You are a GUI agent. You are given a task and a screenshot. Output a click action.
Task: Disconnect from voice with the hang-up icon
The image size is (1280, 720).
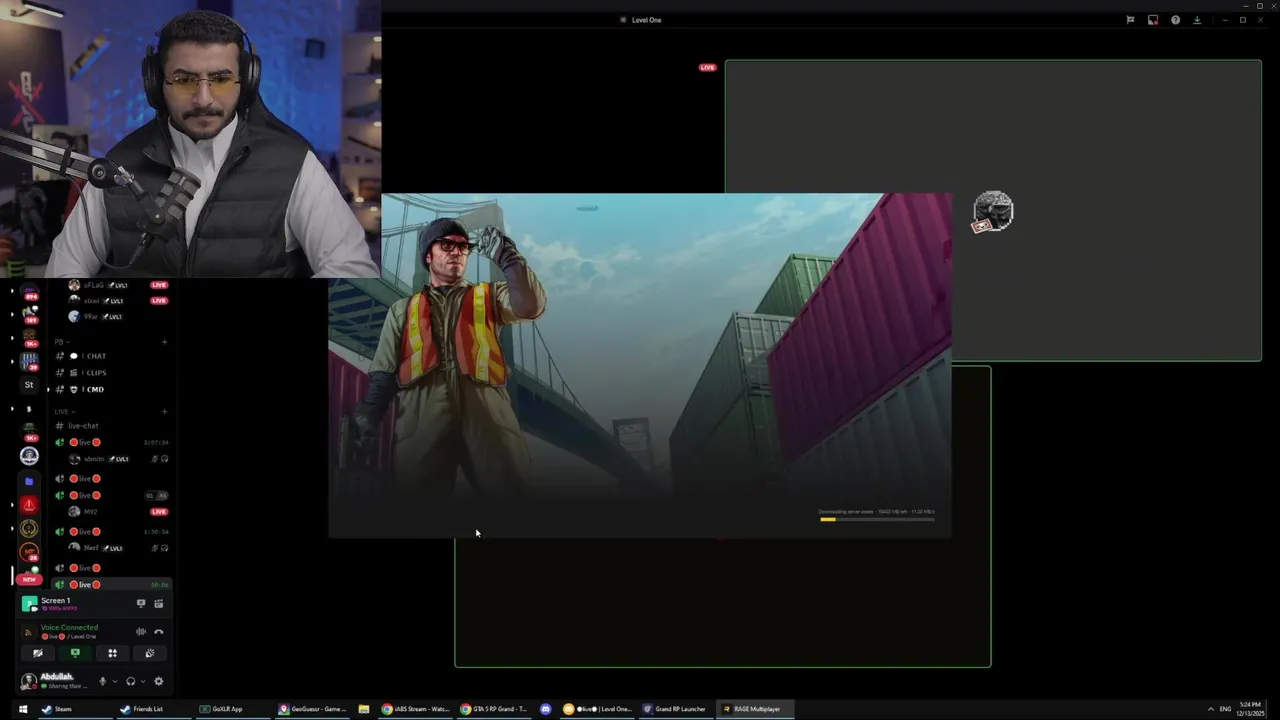pos(158,631)
